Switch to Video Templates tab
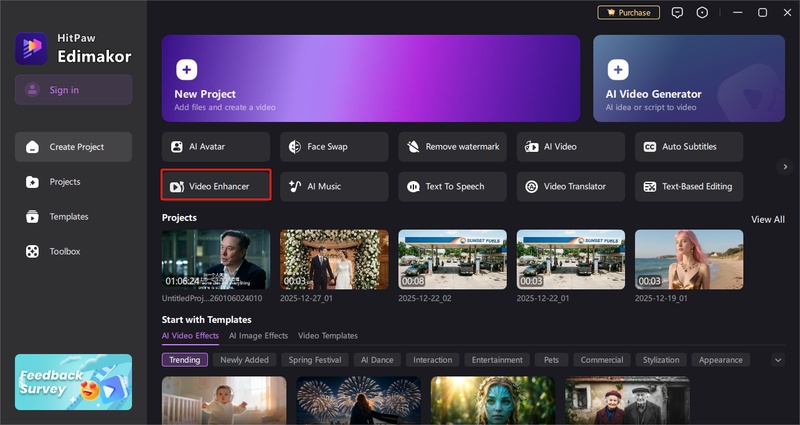800x425 pixels. tap(328, 336)
